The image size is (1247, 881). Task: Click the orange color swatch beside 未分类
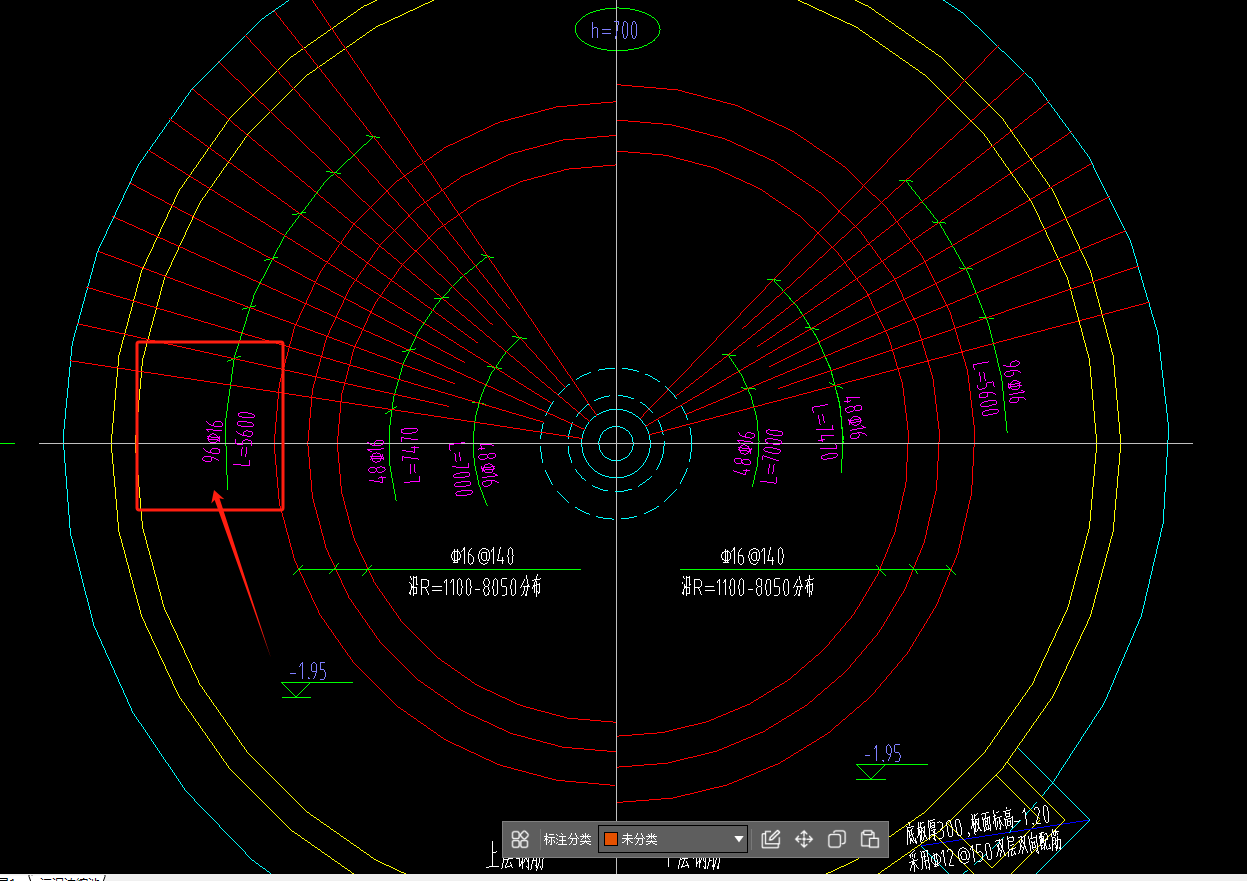[610, 839]
